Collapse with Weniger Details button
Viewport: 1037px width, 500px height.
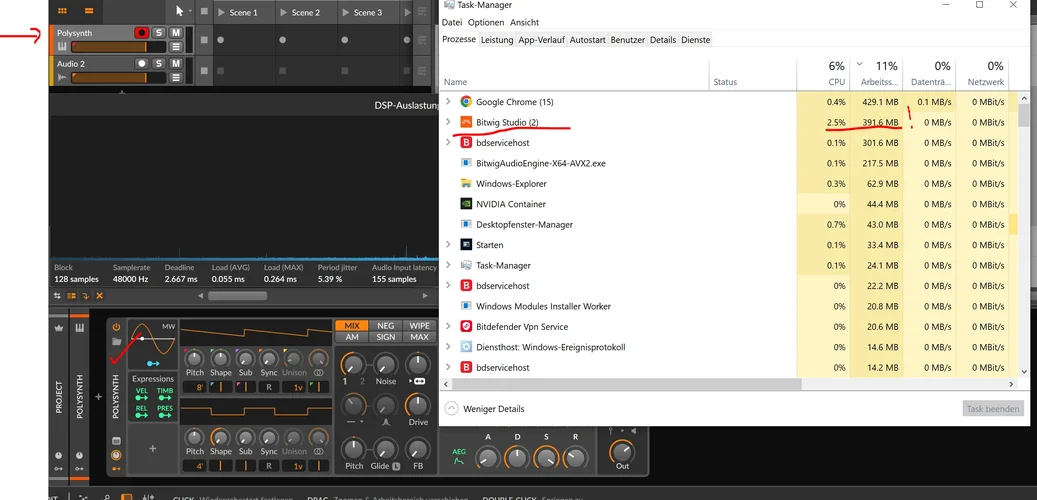pos(485,409)
